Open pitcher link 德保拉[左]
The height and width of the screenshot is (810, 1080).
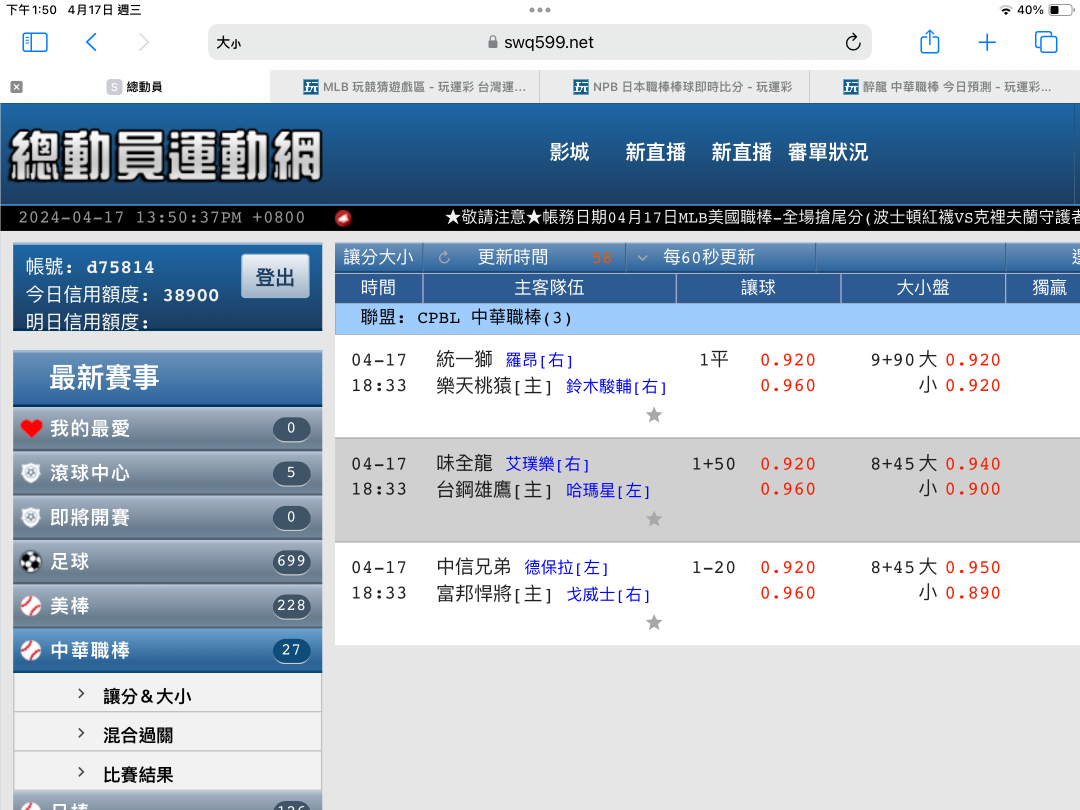(566, 568)
